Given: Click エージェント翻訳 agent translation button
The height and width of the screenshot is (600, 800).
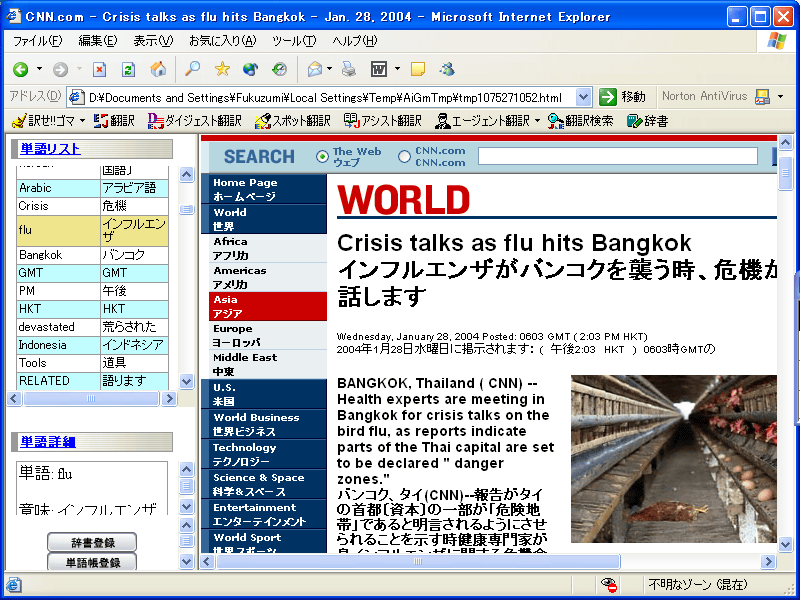Looking at the screenshot, I should (x=482, y=121).
